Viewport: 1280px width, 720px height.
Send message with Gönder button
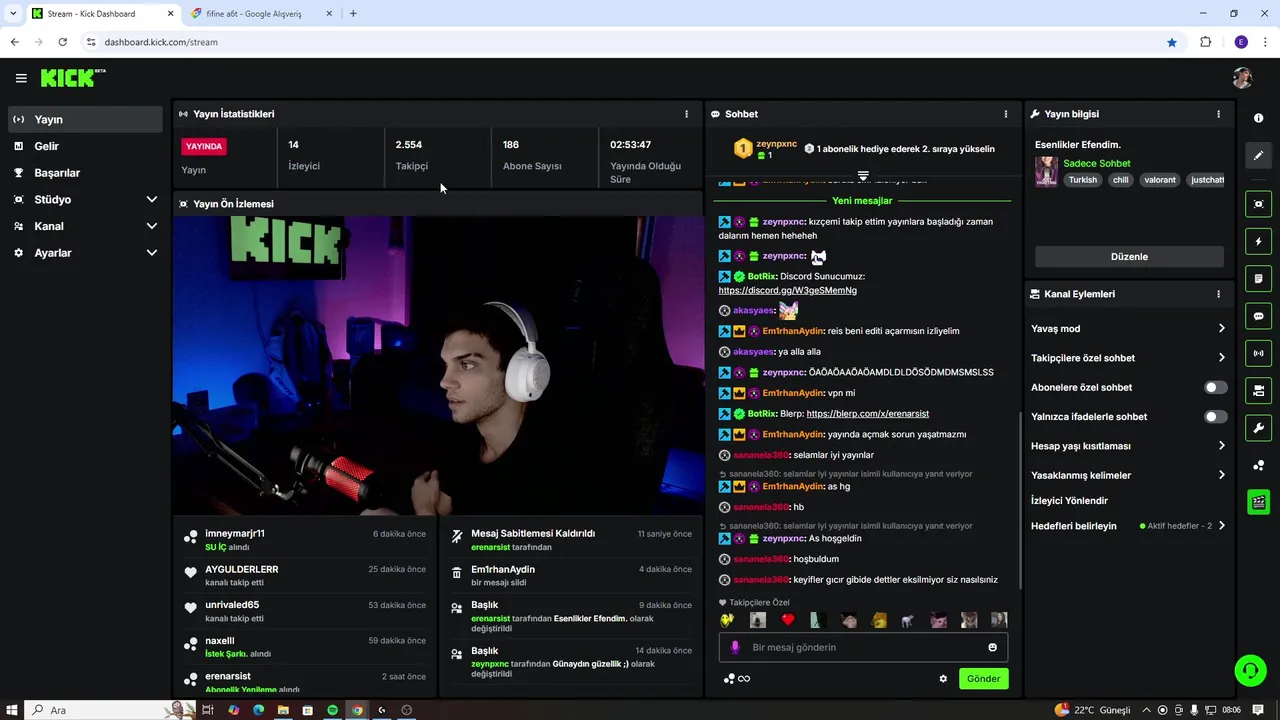click(x=983, y=679)
